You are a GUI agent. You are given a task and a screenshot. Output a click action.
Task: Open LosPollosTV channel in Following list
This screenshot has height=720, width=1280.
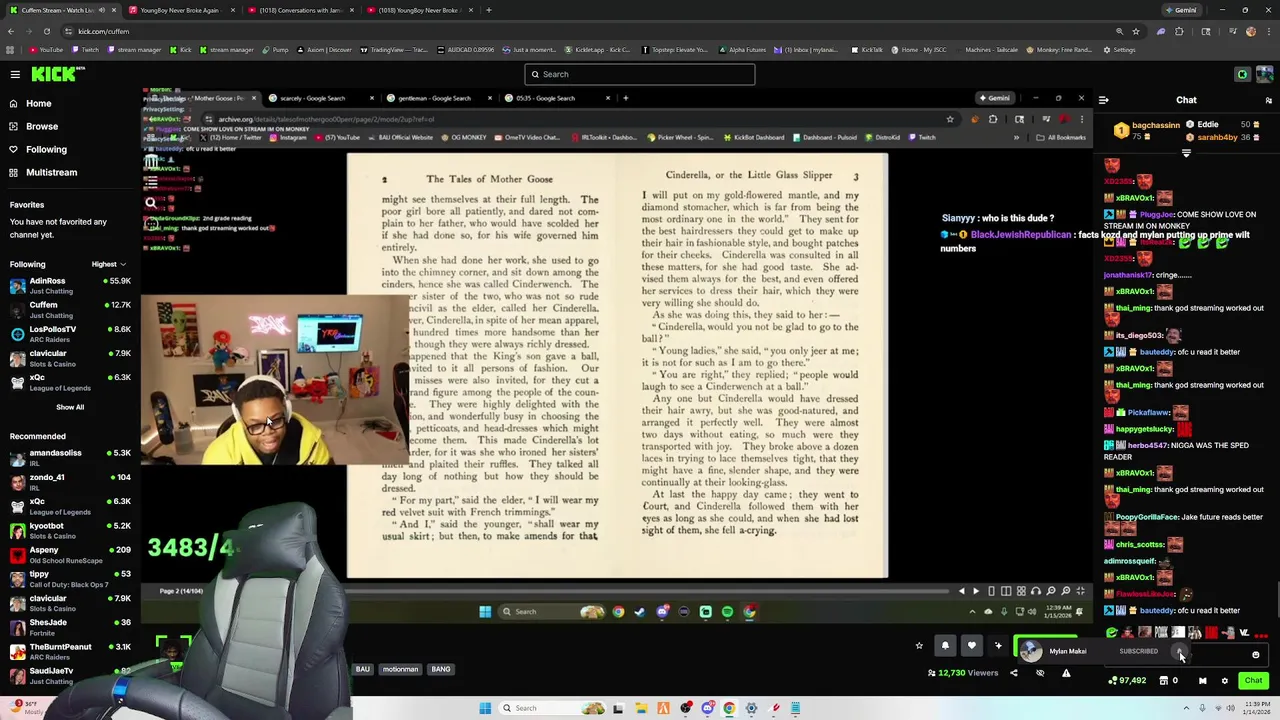tap(70, 334)
